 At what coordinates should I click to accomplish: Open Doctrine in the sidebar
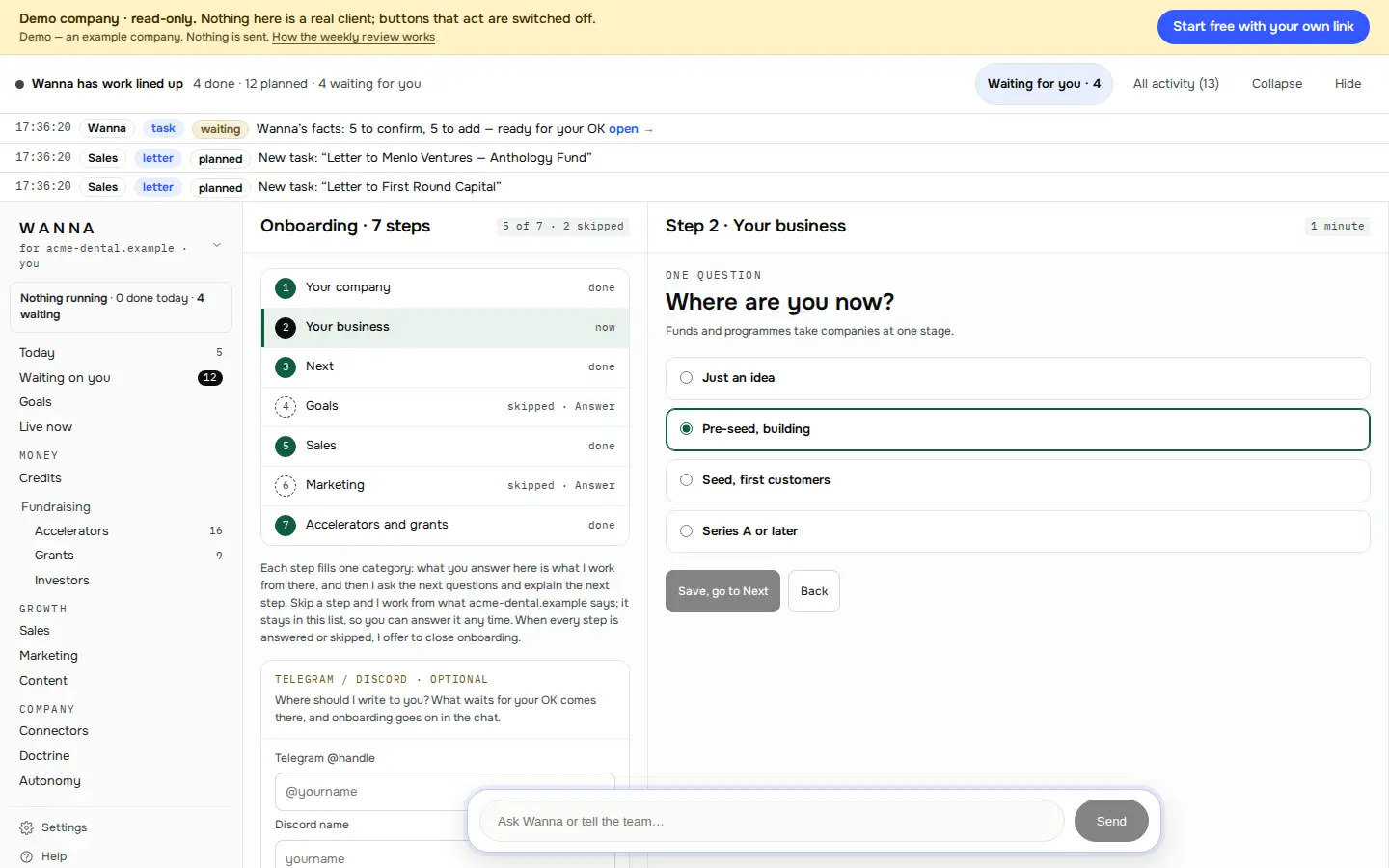121,756
